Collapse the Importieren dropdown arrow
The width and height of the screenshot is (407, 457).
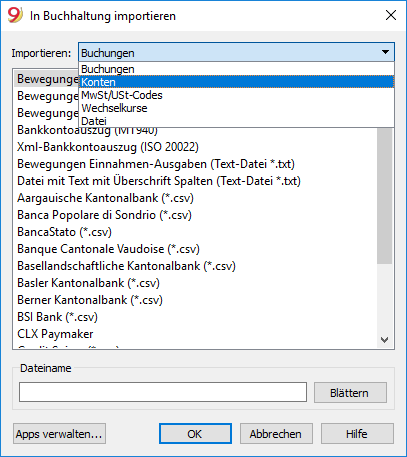(x=385, y=52)
